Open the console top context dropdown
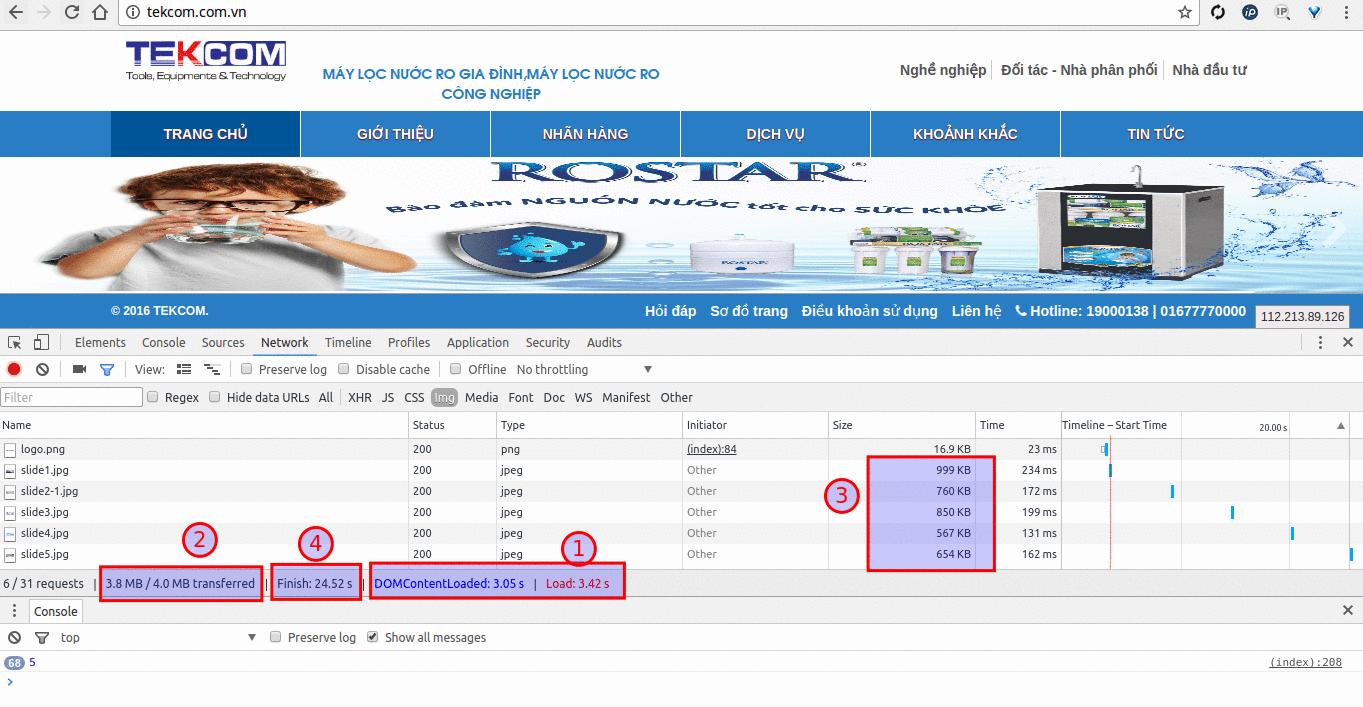 [158, 637]
